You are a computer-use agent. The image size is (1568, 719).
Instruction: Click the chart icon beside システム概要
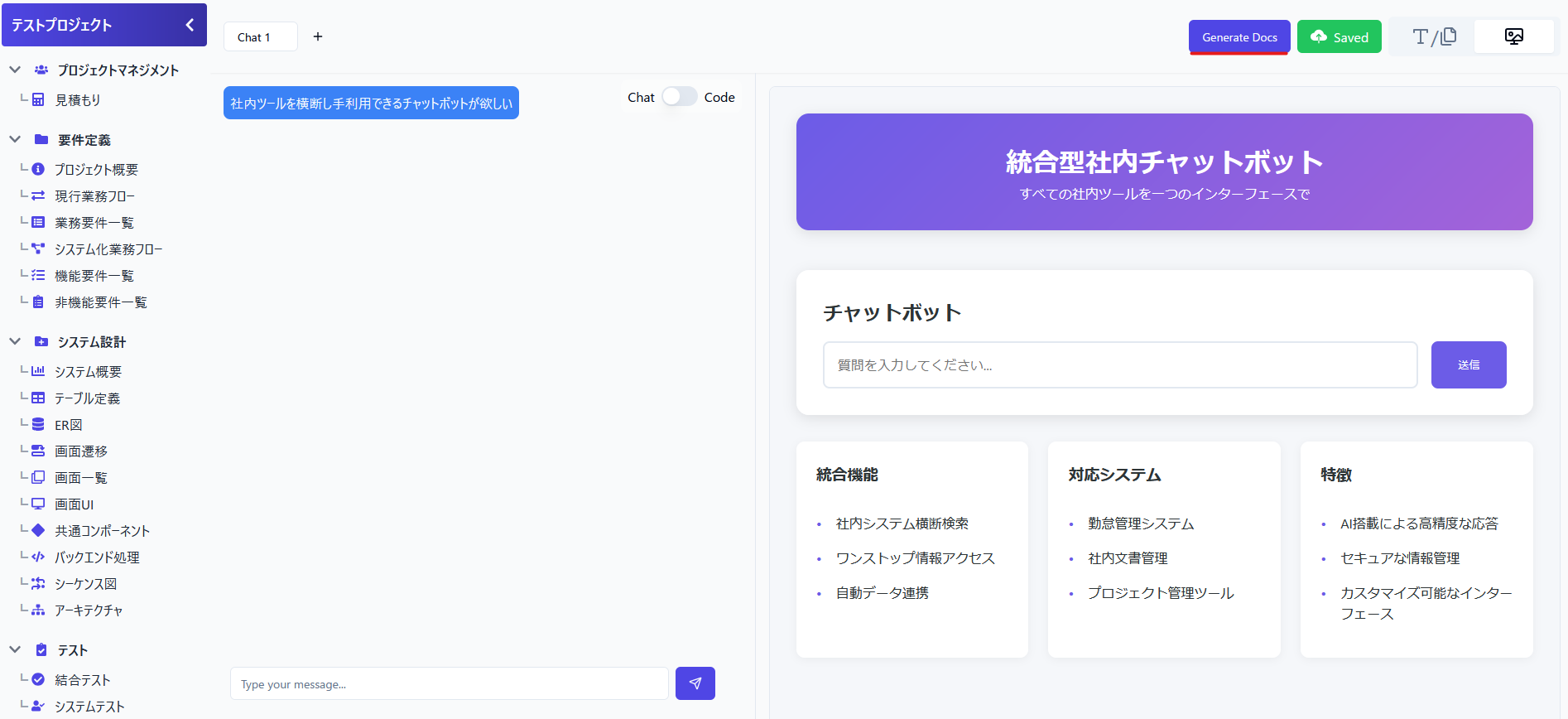click(x=38, y=371)
